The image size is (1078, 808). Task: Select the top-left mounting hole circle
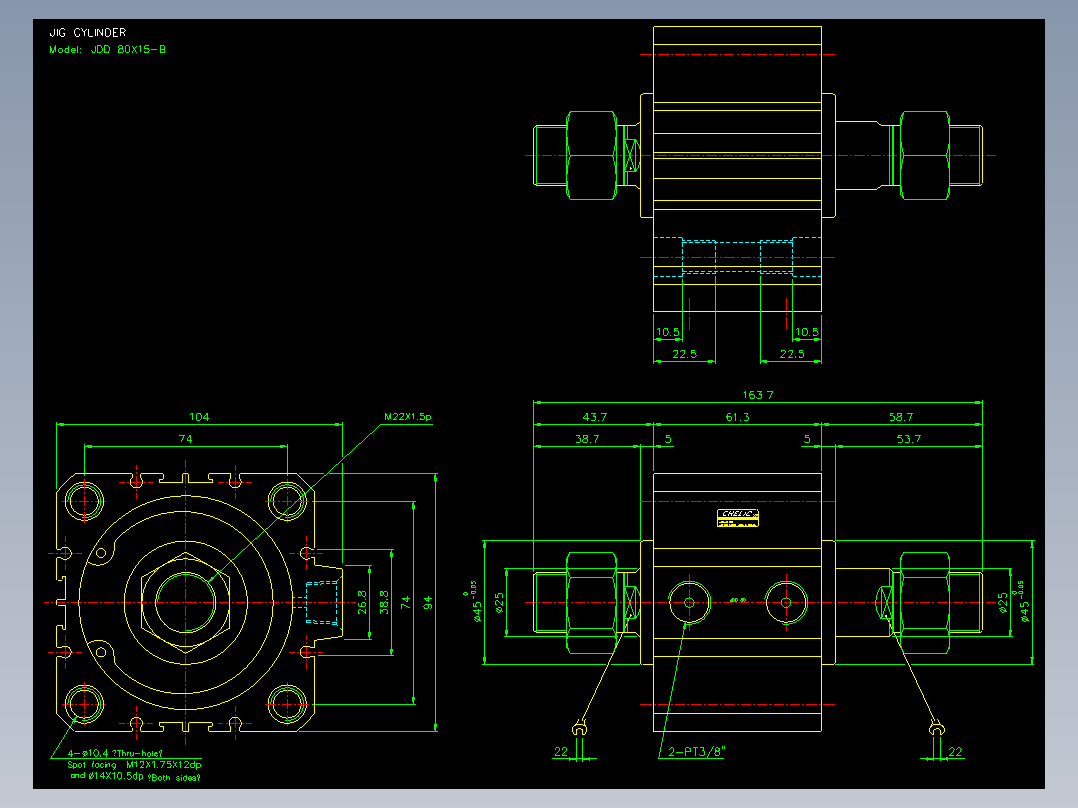tap(84, 501)
